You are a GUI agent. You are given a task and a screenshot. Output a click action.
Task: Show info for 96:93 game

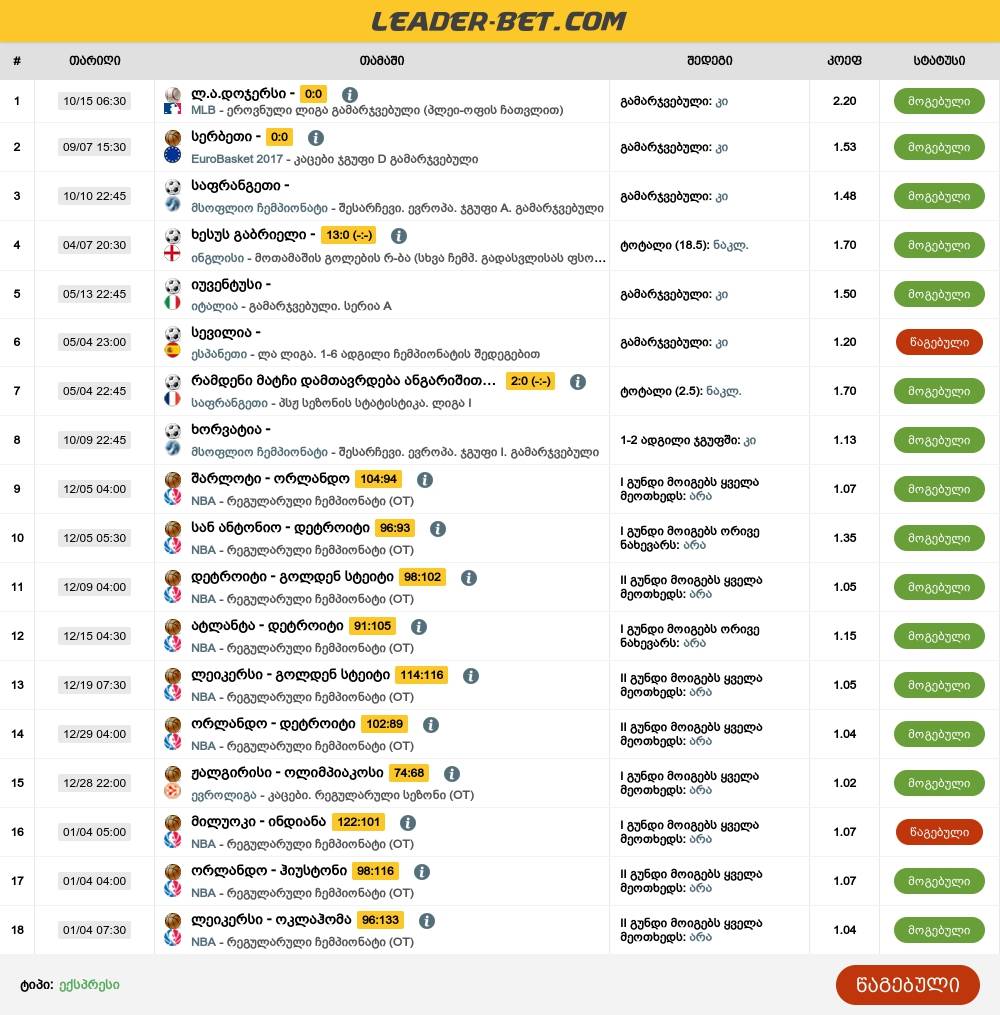(438, 529)
